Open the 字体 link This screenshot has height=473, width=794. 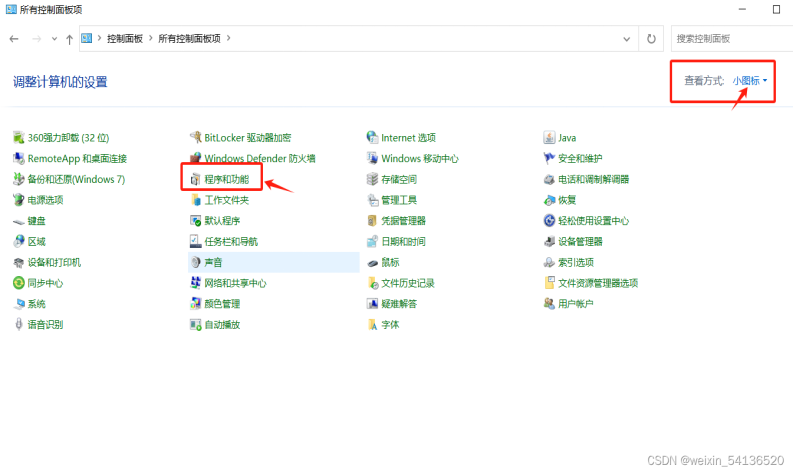[x=390, y=325]
